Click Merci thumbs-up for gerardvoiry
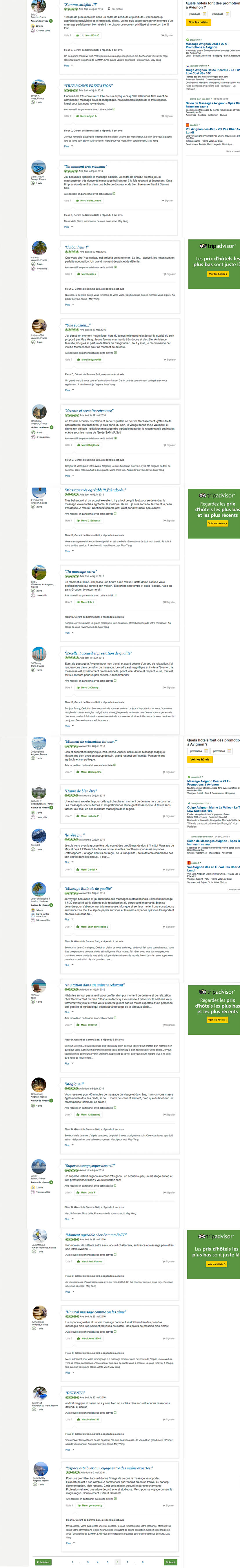The width and height of the screenshot is (240, 1568). pyautogui.click(x=90, y=1505)
